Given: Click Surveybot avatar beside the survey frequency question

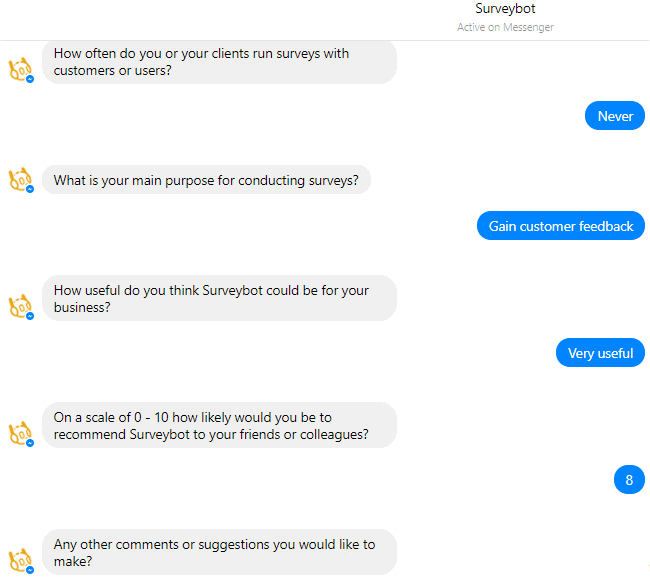Looking at the screenshot, I should (x=20, y=69).
